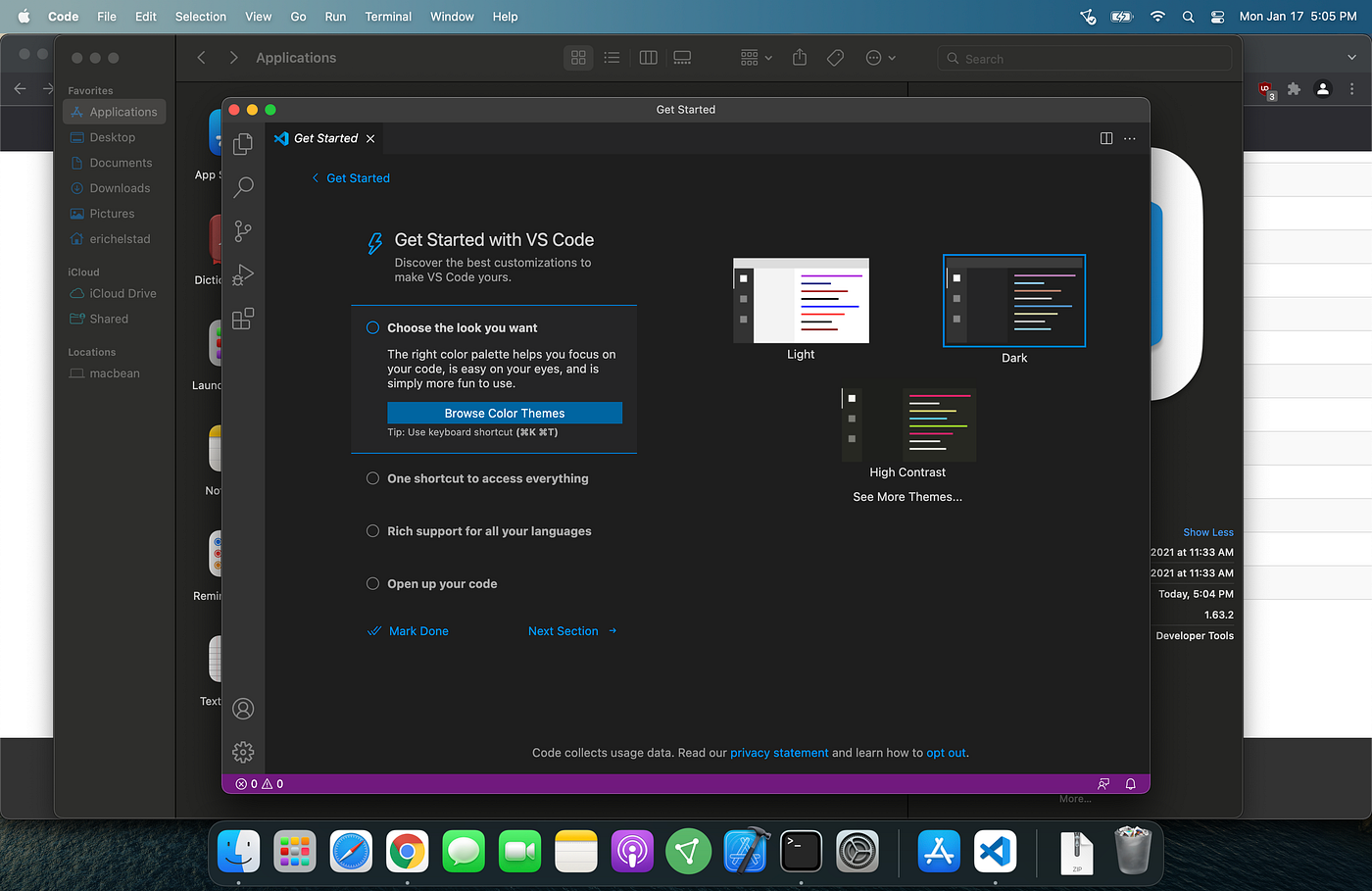Open the Search view in the Activity Bar
This screenshot has height=891, width=1372.
click(243, 187)
